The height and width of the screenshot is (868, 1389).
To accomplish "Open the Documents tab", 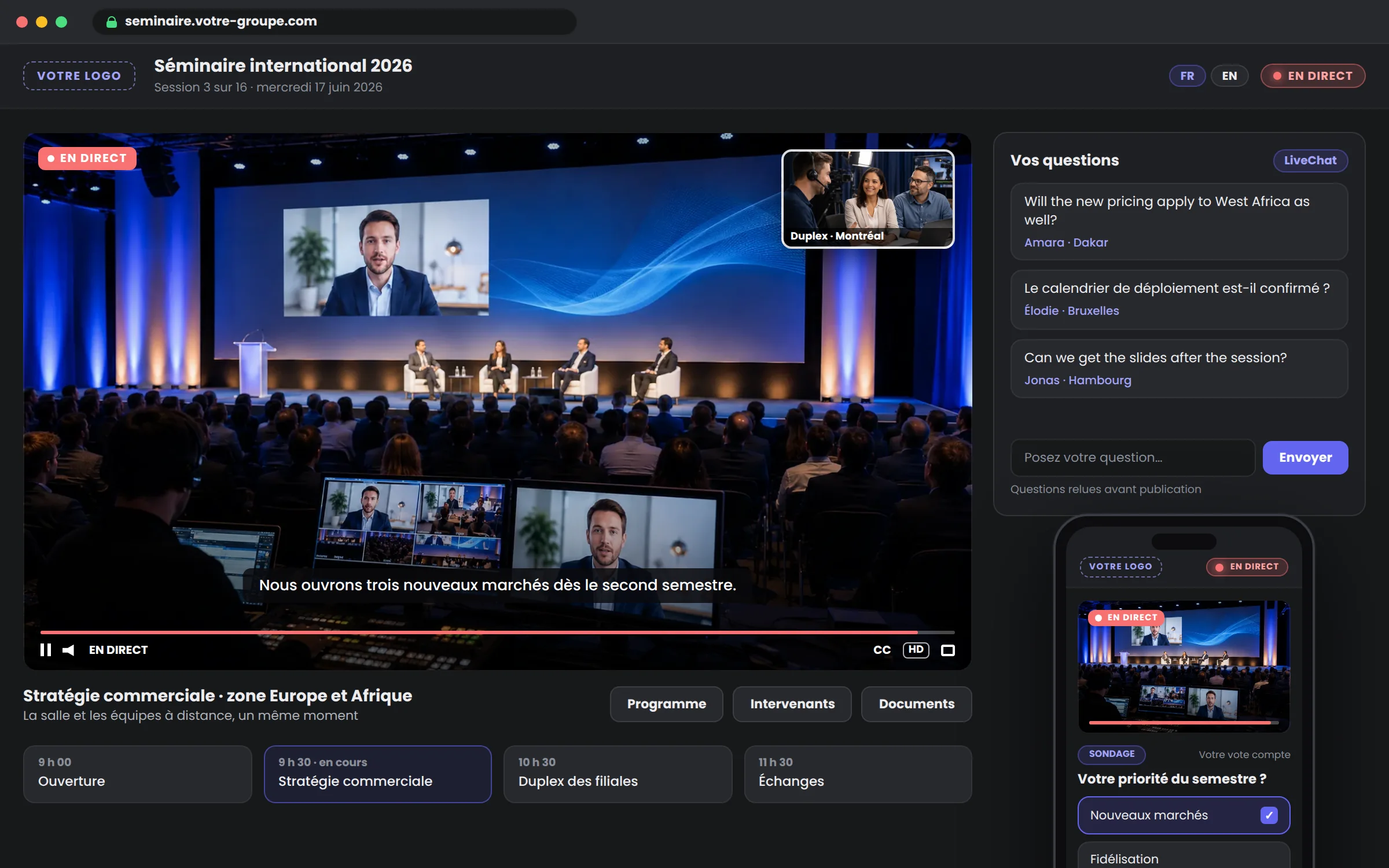I will pyautogui.click(x=916, y=704).
